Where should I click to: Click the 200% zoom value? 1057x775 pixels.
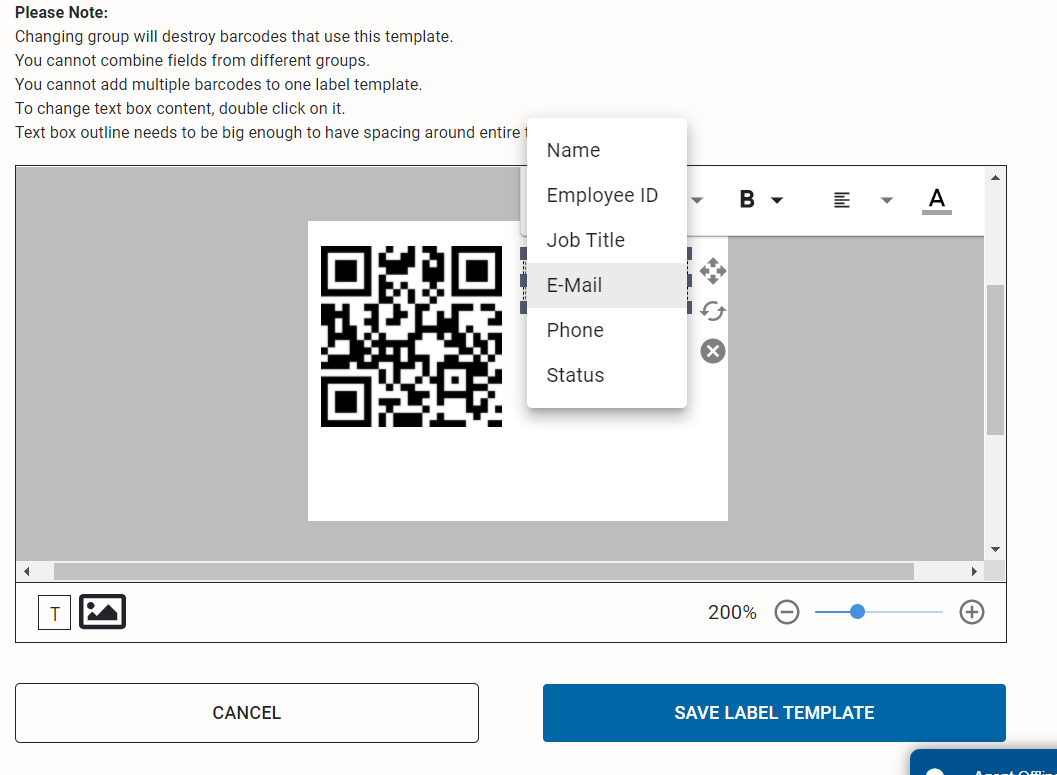(x=732, y=613)
